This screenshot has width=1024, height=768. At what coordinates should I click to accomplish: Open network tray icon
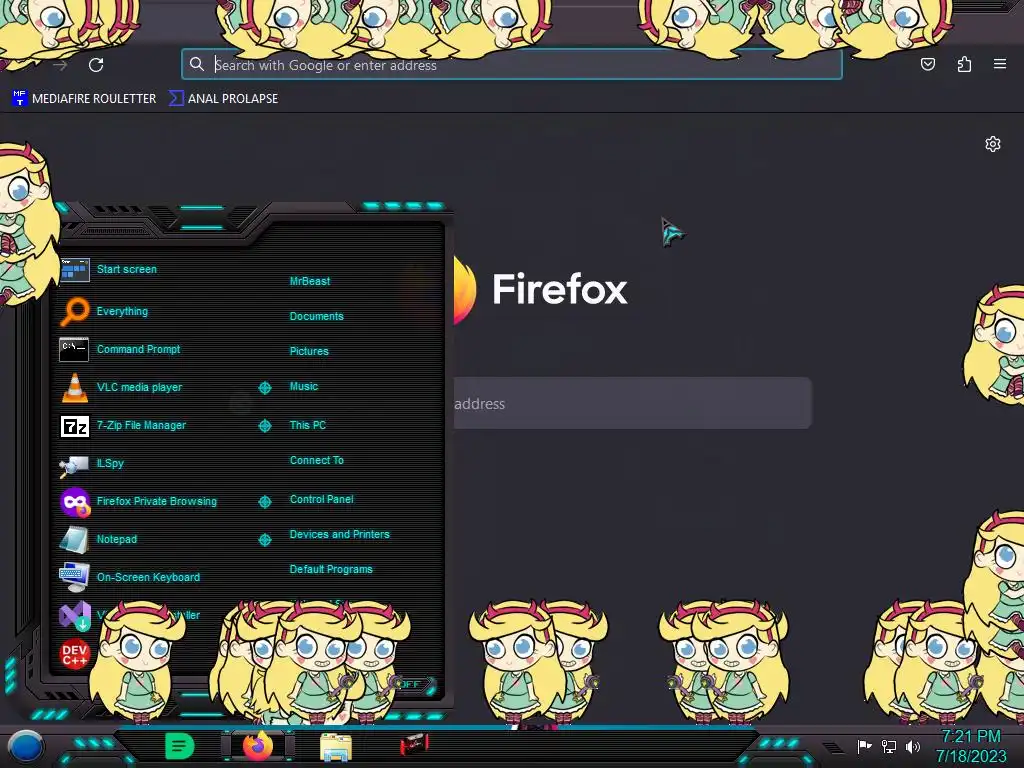[x=889, y=746]
